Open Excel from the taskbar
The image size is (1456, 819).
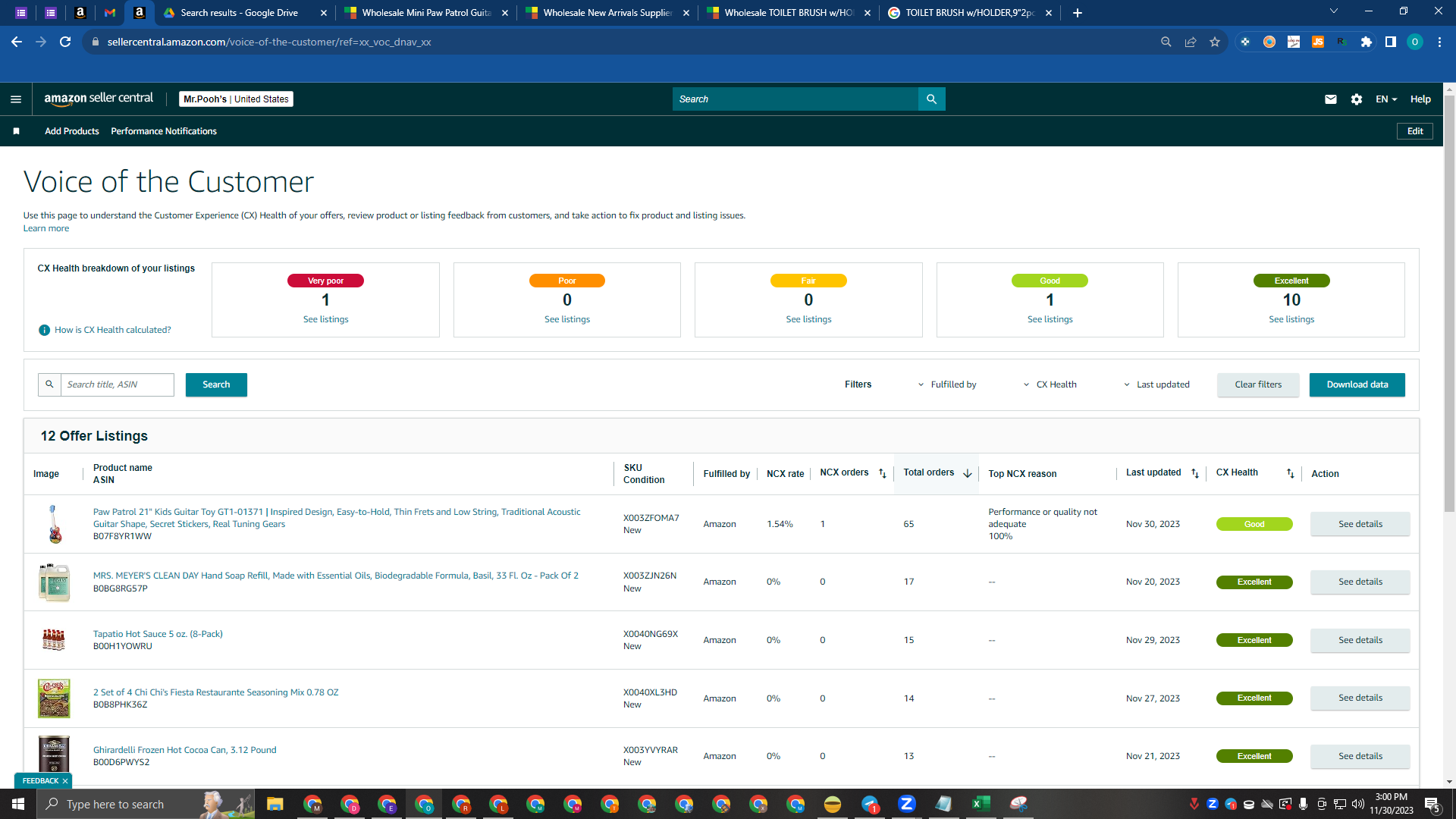[x=981, y=804]
